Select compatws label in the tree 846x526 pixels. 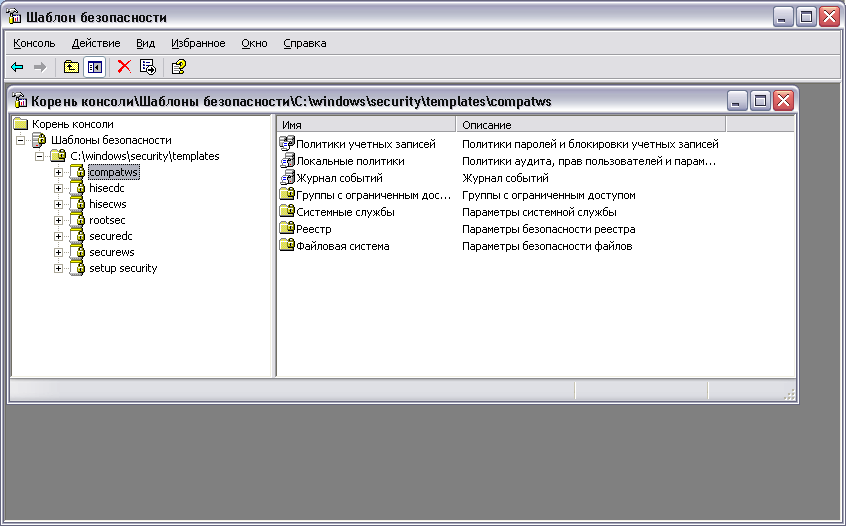114,172
